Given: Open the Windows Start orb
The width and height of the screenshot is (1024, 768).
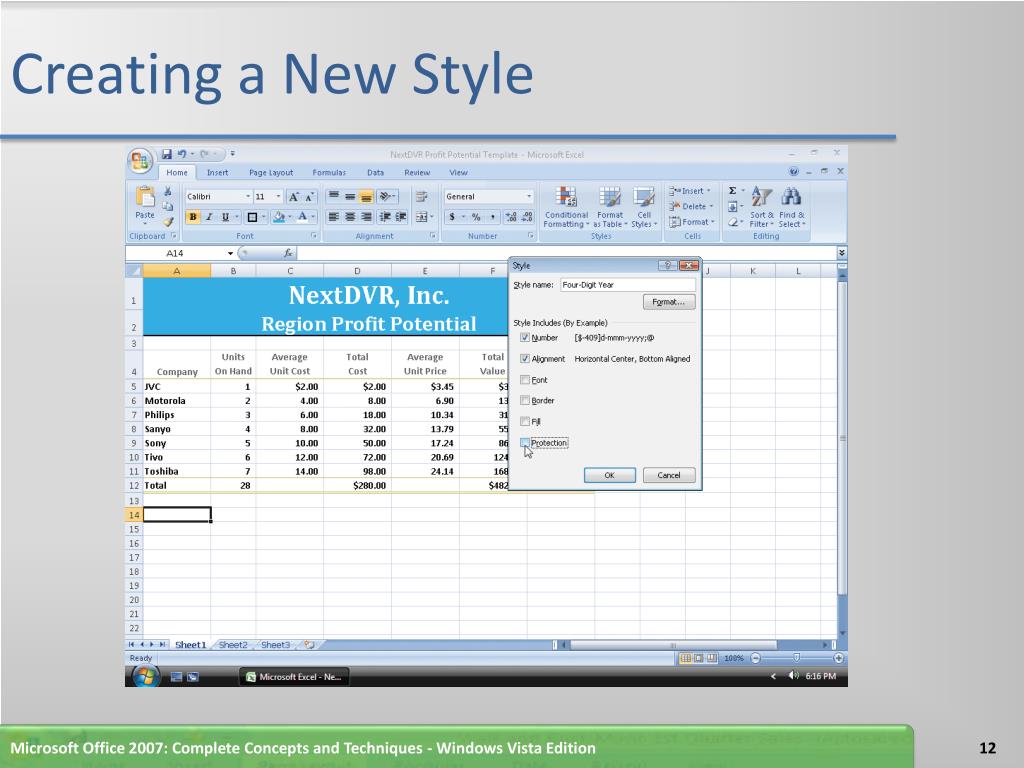Looking at the screenshot, I should pyautogui.click(x=145, y=676).
